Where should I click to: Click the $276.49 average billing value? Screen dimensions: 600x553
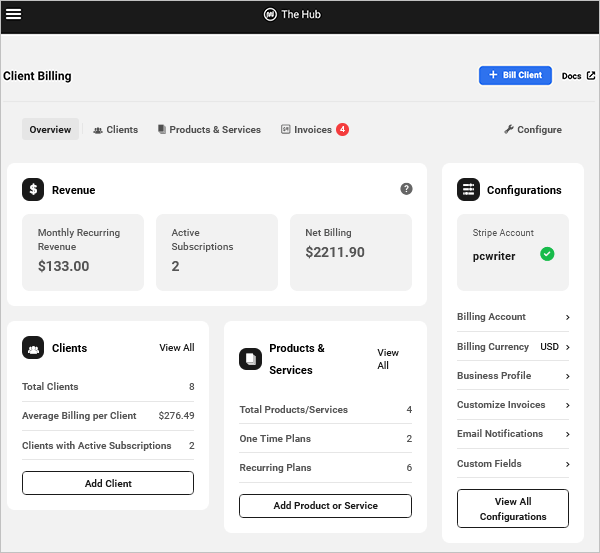[176, 416]
